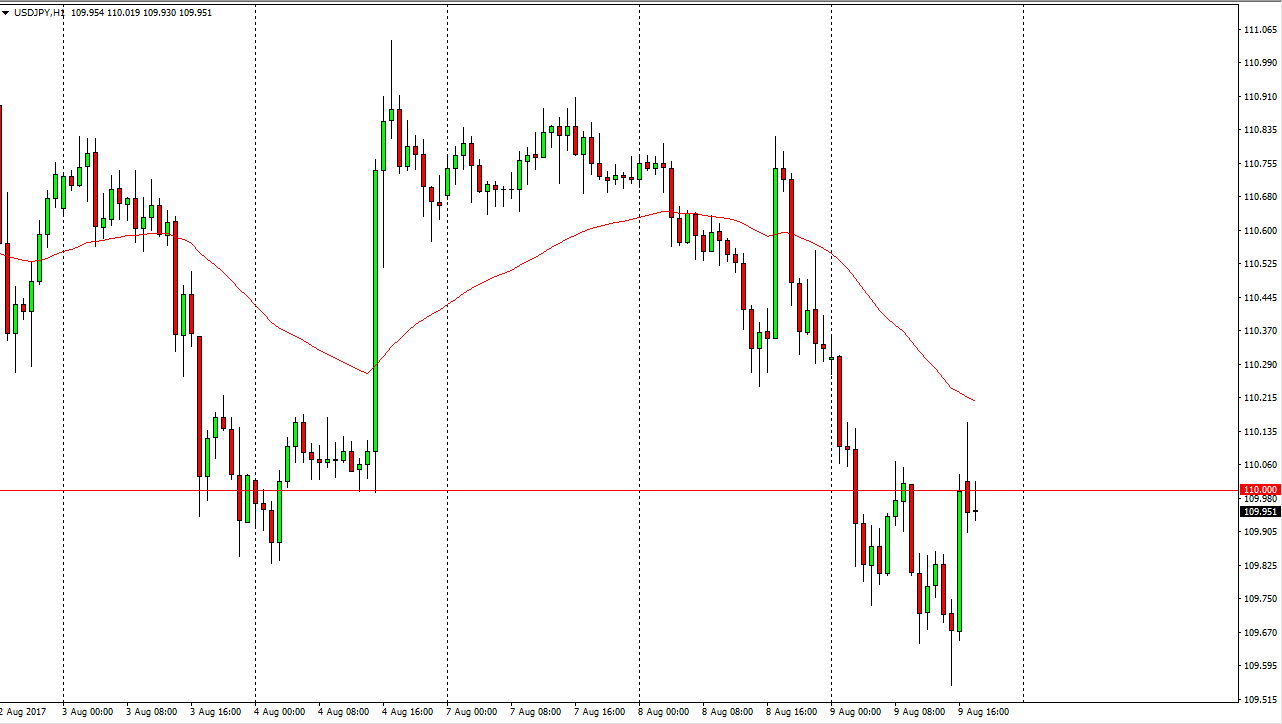Click the tall green candle before 8 Aug 16:00

(x=775, y=252)
